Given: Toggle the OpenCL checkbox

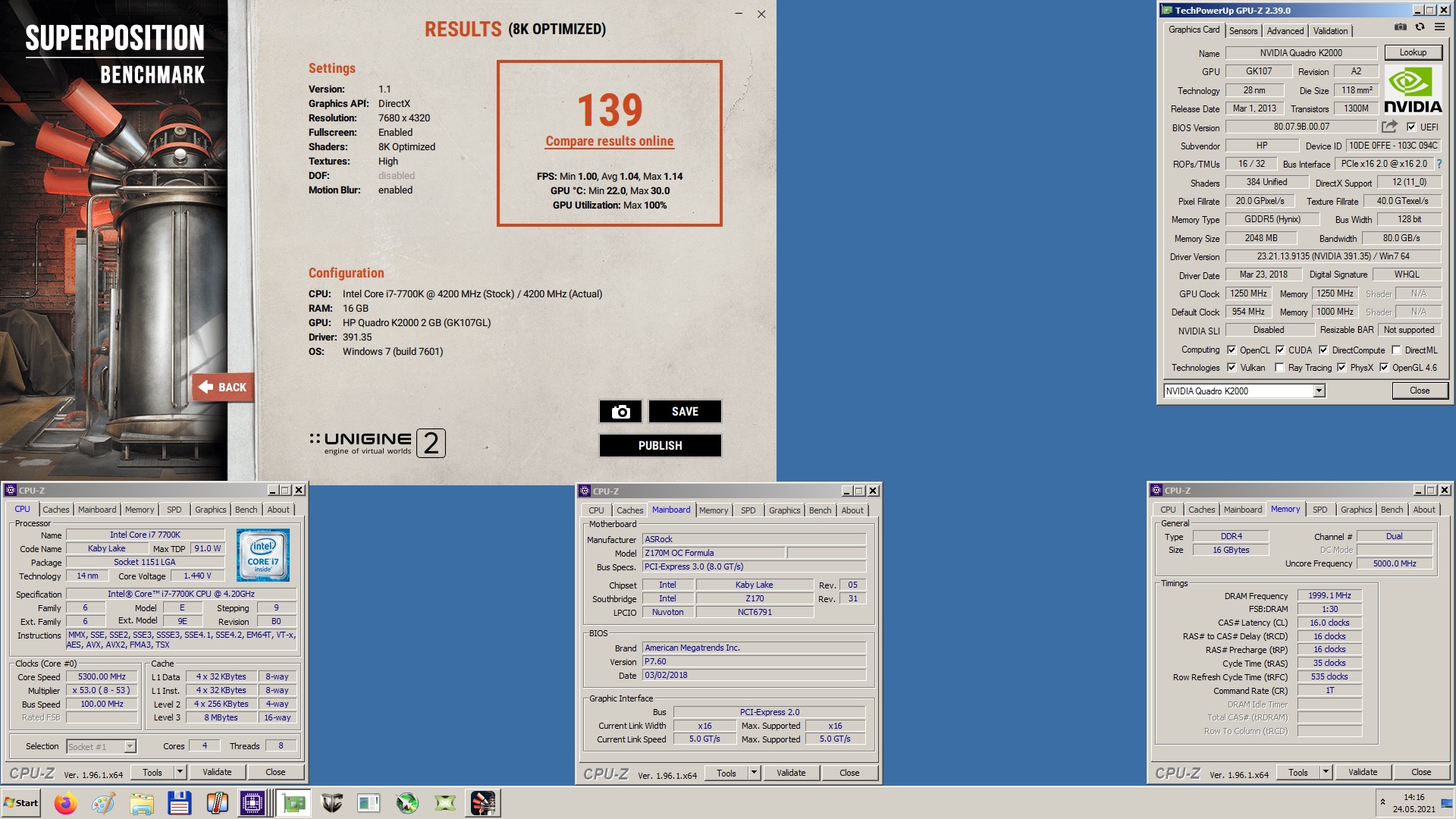Looking at the screenshot, I should [x=1232, y=350].
